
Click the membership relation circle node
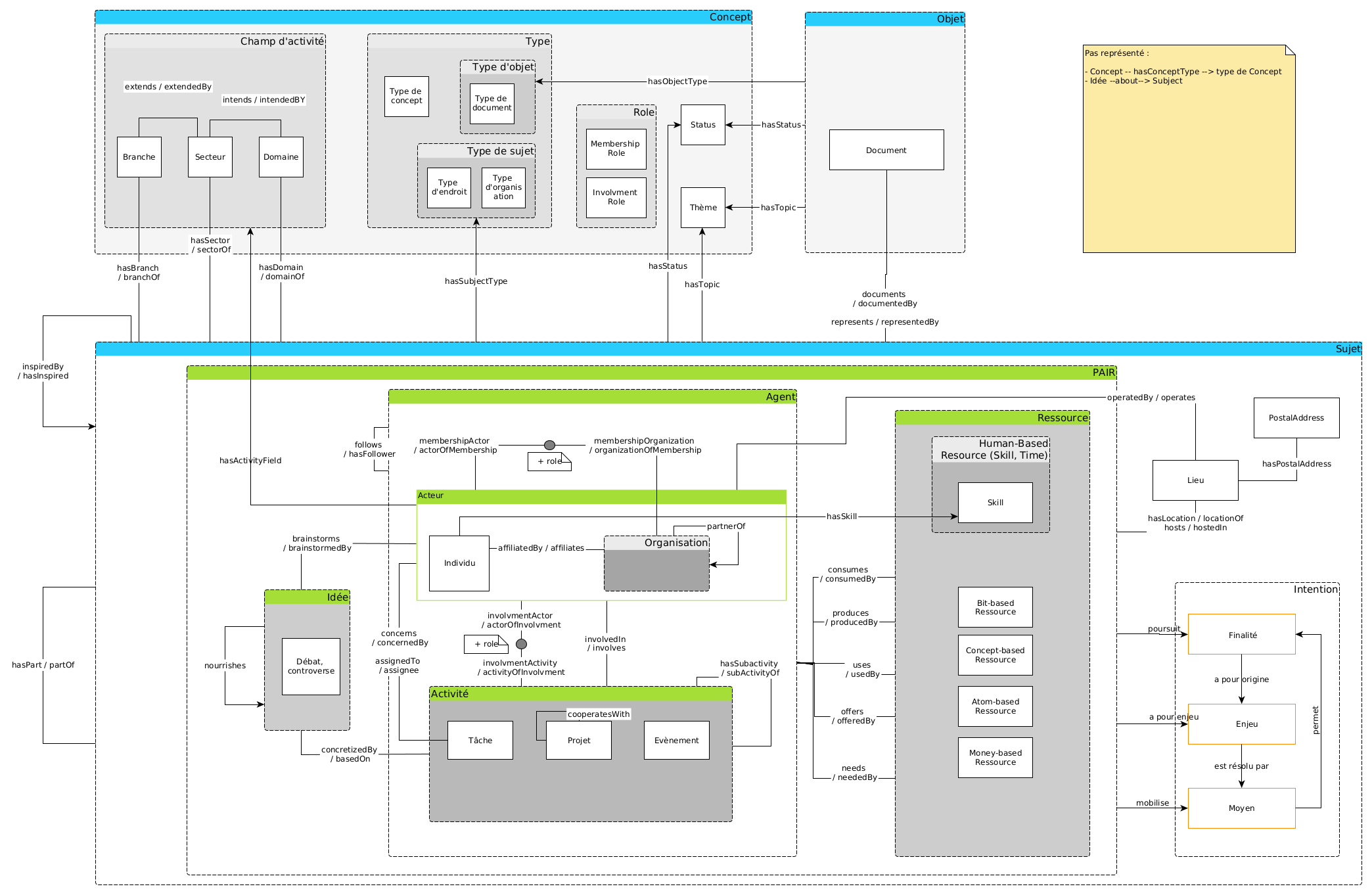pyautogui.click(x=550, y=446)
